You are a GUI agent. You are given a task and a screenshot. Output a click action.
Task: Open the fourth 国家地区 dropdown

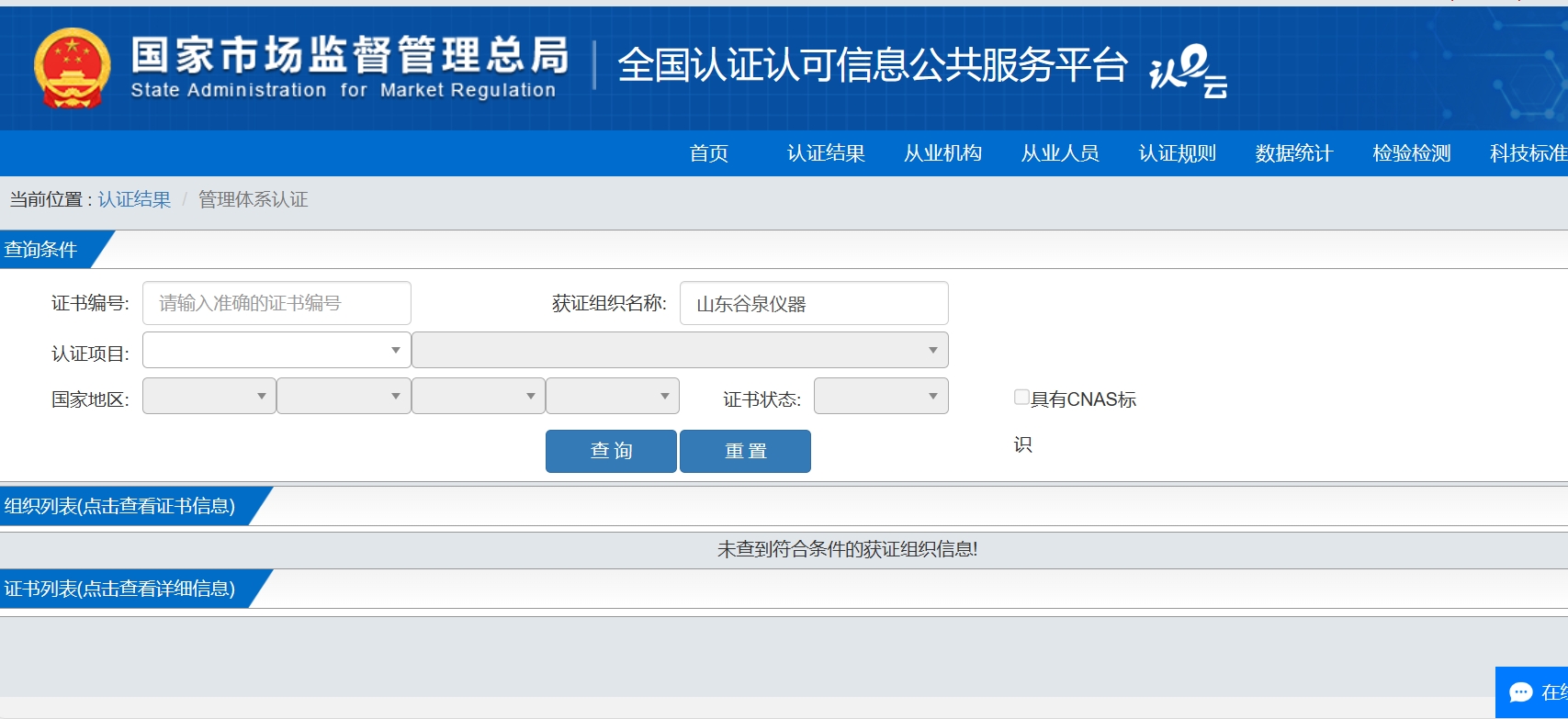click(x=613, y=396)
